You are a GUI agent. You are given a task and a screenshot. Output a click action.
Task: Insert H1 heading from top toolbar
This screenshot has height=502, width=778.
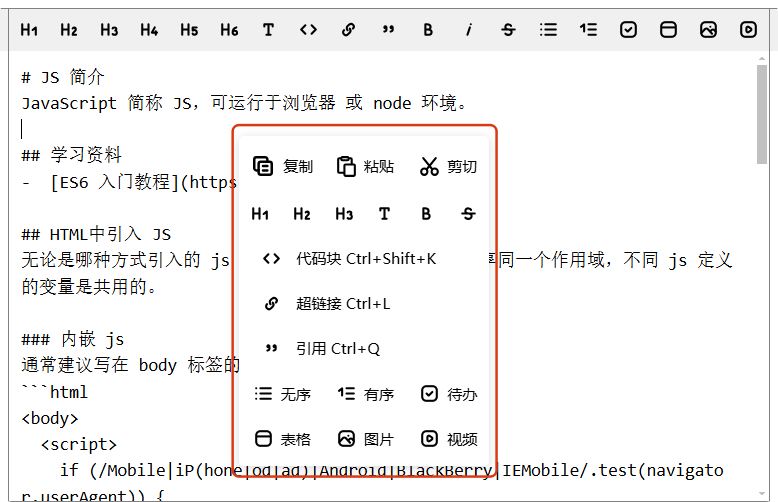point(29,30)
